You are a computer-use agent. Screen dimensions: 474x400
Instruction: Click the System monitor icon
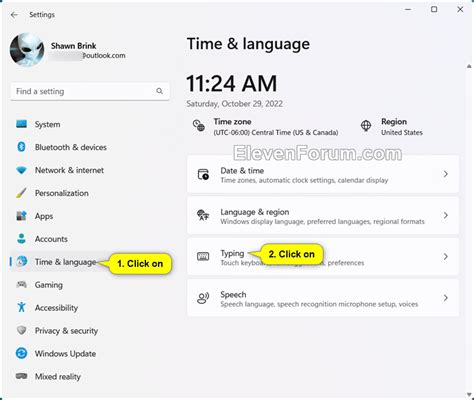click(x=22, y=124)
